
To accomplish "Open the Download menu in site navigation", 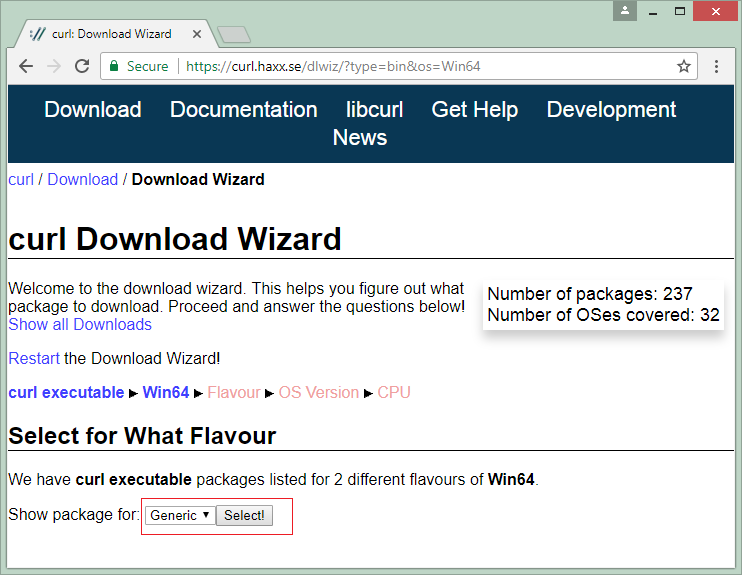I will [x=93, y=109].
